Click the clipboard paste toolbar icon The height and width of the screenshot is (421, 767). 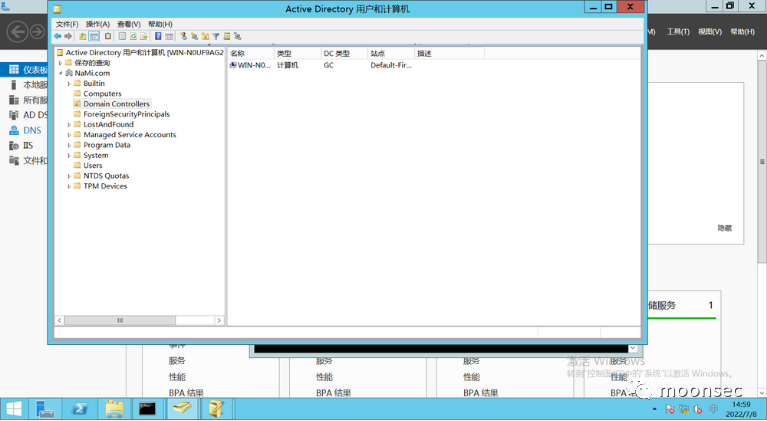(108, 36)
